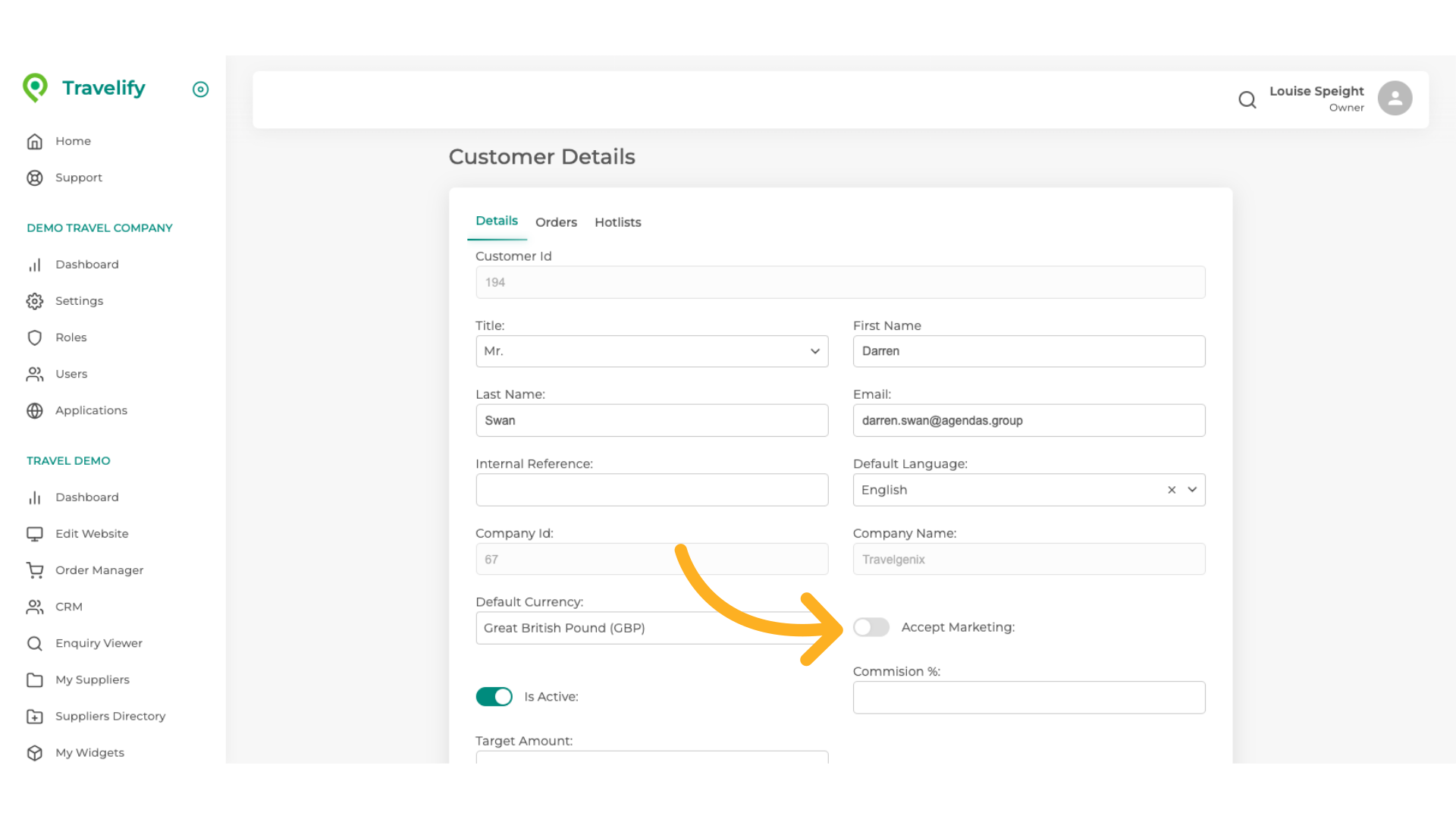The image size is (1456, 819).
Task: Click the Commision % input field
Action: tap(1028, 698)
